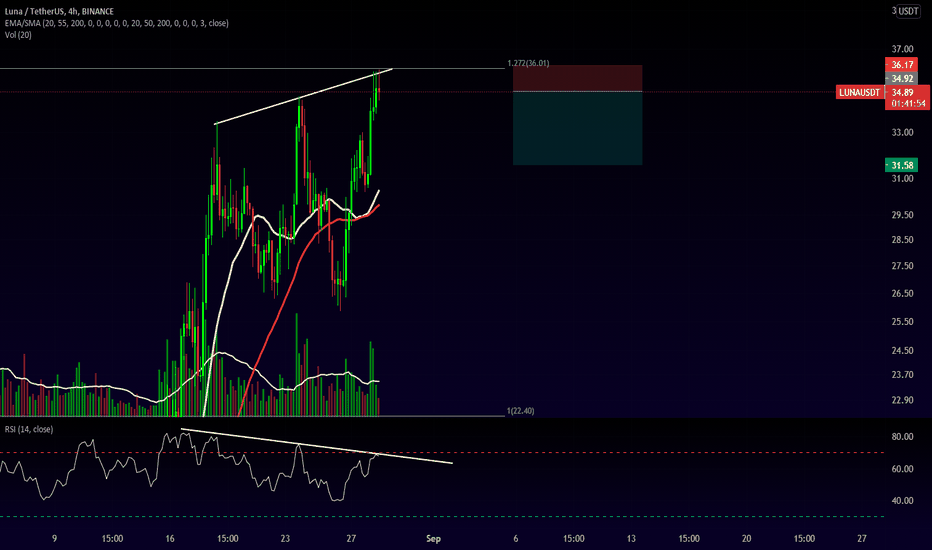932x550 pixels.
Task: Select the 1(22.40) Fibonacci label
Action: coord(520,411)
